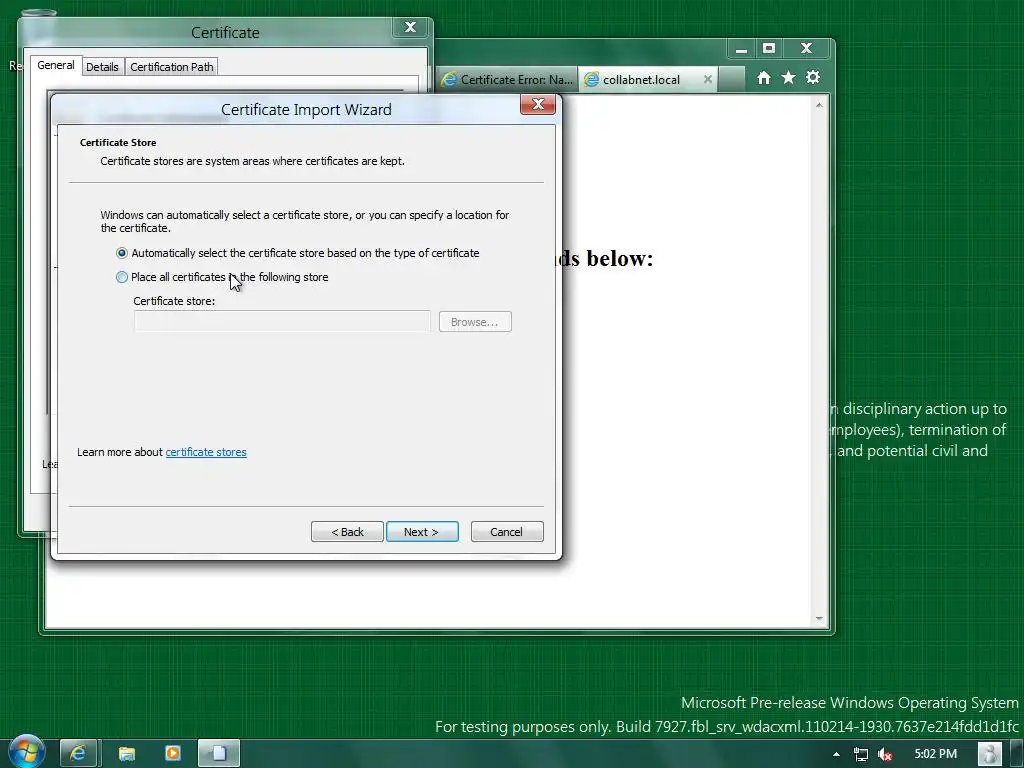Image resolution: width=1024 pixels, height=768 pixels.
Task: Select the certificate document taskbar button
Action: pos(219,754)
